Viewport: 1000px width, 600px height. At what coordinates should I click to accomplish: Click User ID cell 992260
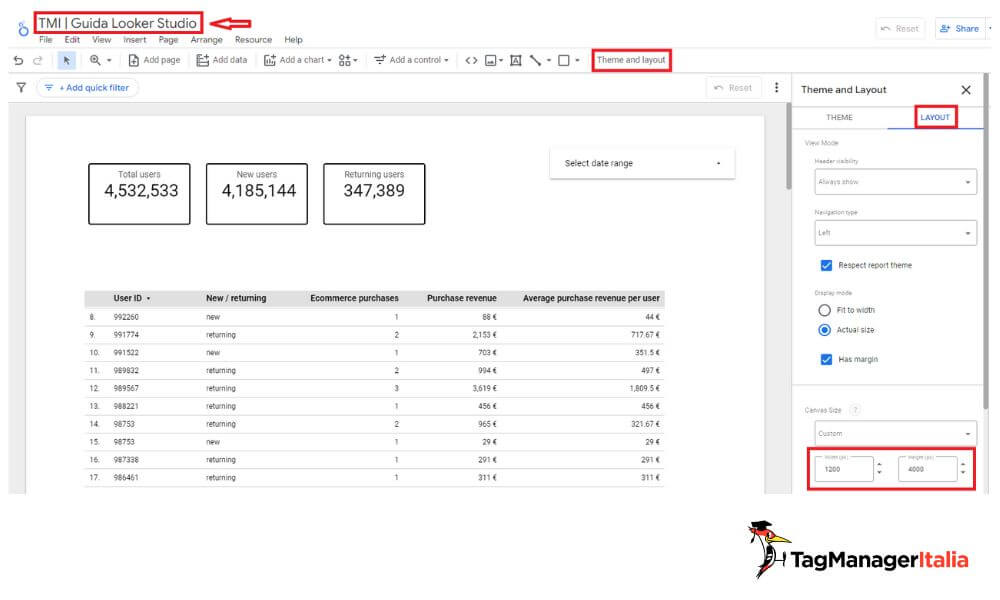point(126,317)
